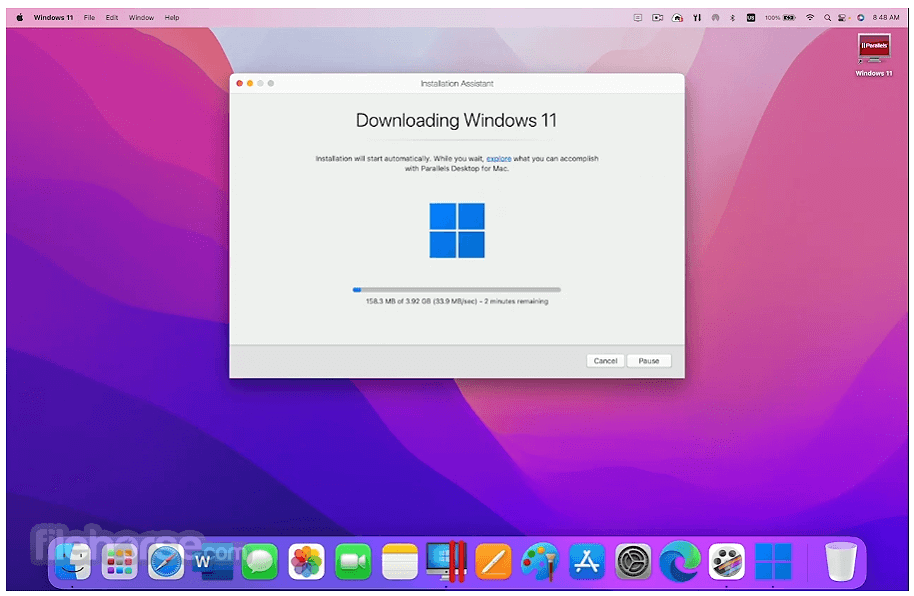
Task: Open Control Center in the menu bar
Action: (843, 17)
